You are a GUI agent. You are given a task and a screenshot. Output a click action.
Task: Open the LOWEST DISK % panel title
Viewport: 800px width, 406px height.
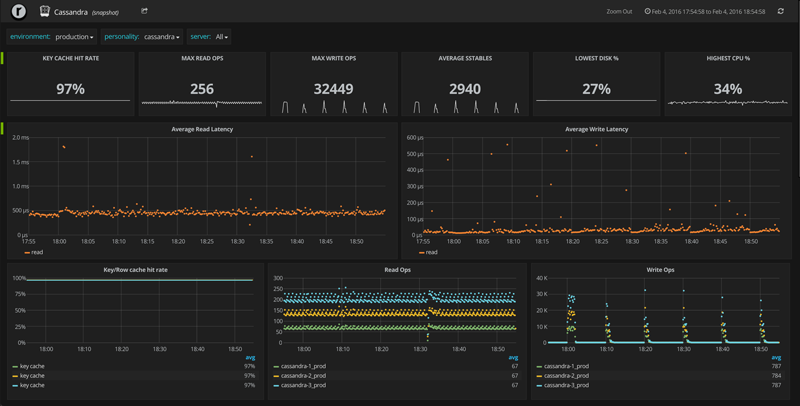[596, 58]
